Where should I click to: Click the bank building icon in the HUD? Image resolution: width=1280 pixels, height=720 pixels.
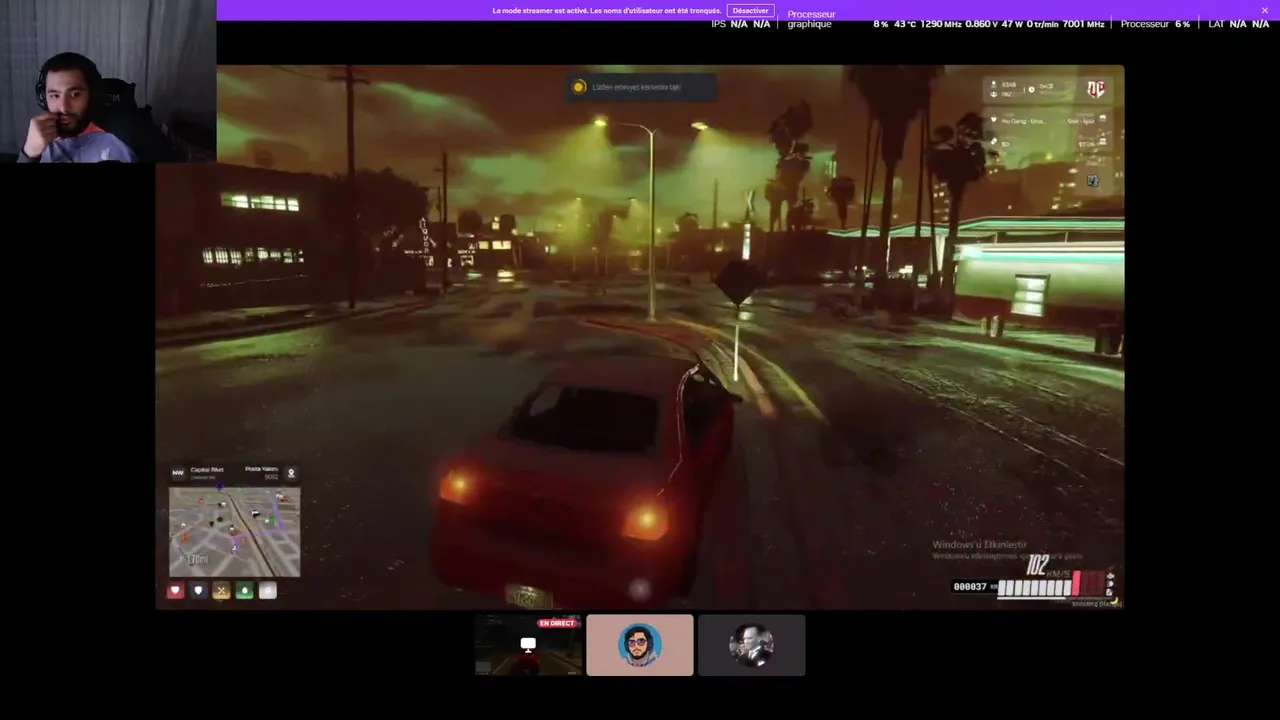click(1103, 141)
